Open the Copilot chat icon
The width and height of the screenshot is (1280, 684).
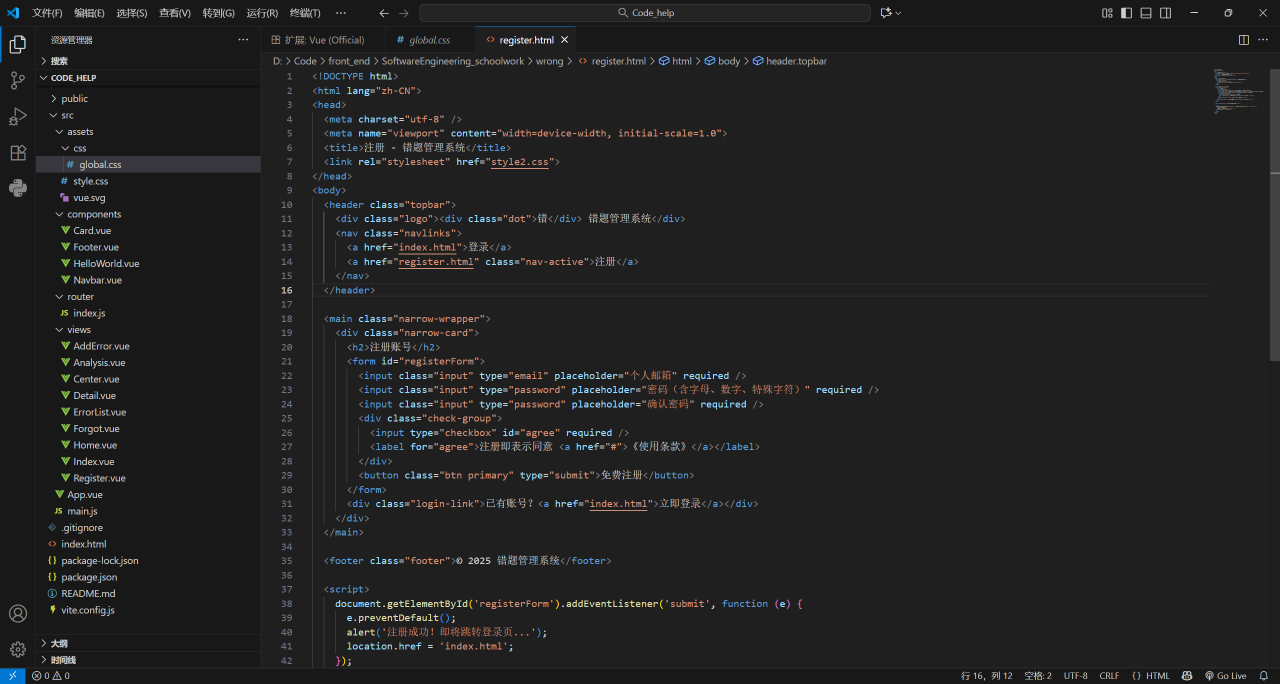(x=885, y=13)
